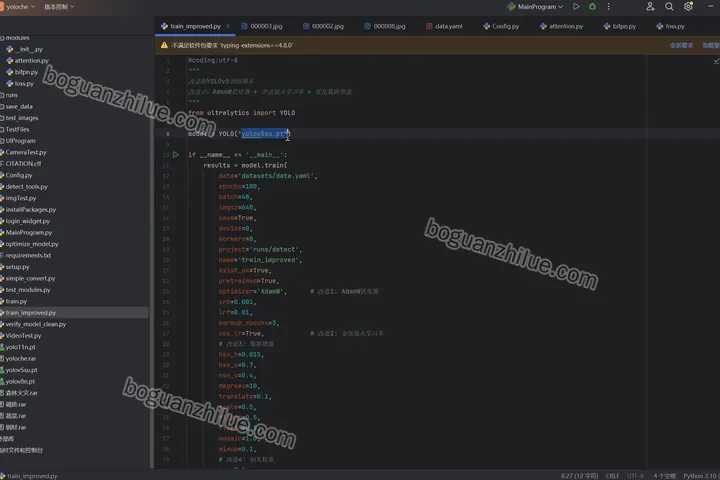This screenshot has width=720, height=480.
Task: Select yolo11n.pt in the project tree
Action: click(18, 348)
